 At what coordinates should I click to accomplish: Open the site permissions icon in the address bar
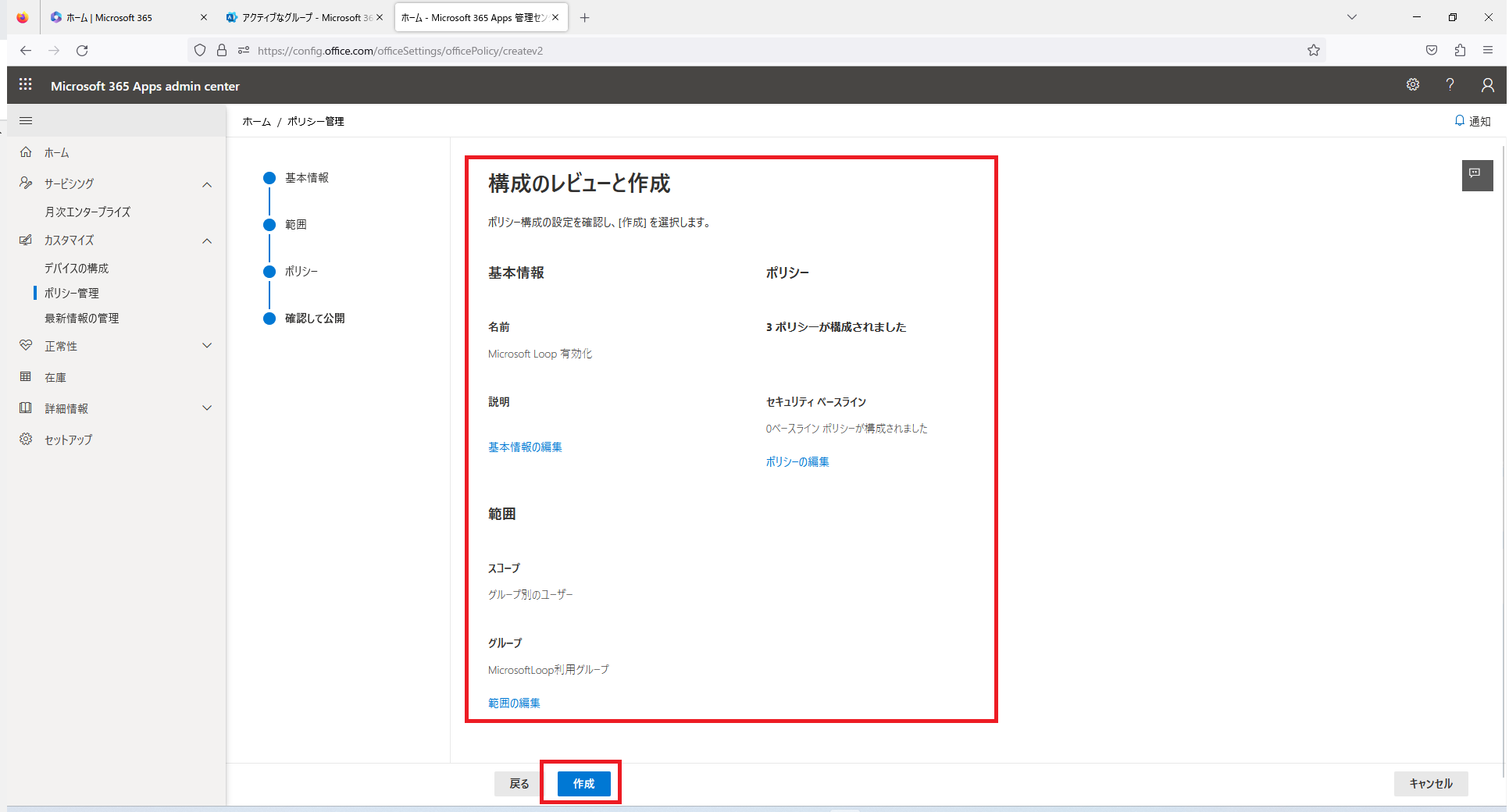pos(244,50)
